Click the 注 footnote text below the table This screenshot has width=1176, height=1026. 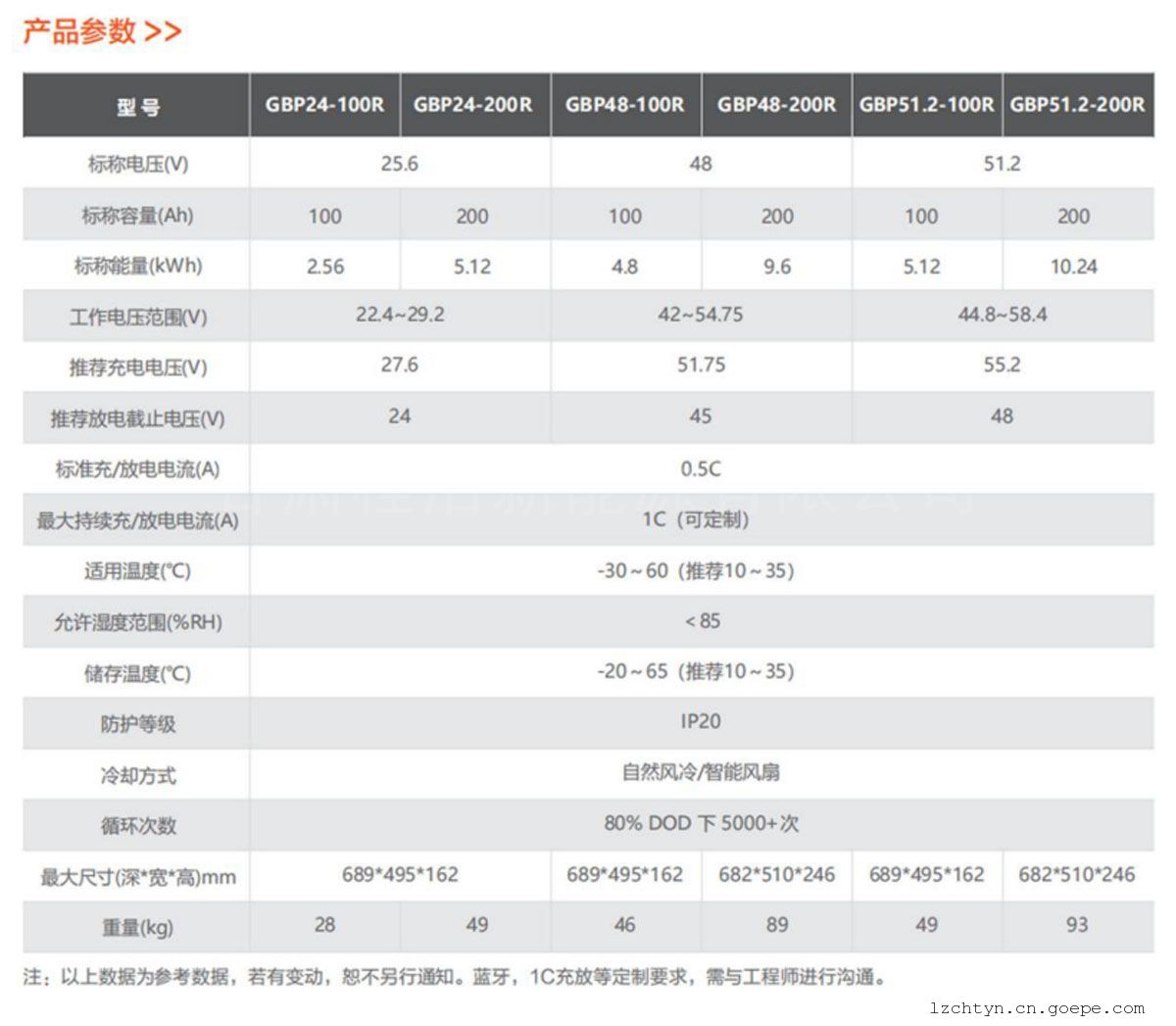point(455,977)
